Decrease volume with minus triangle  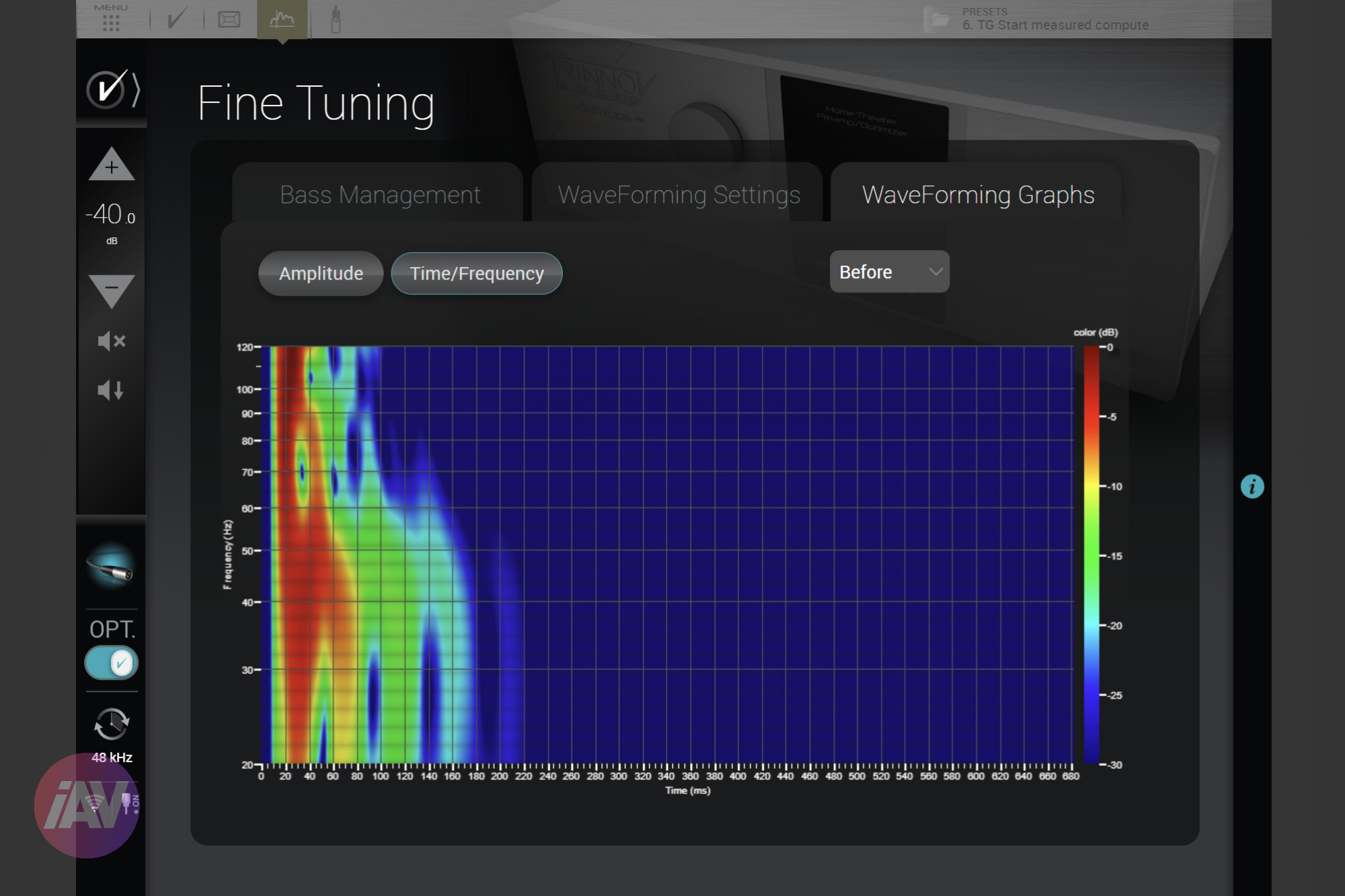pyautogui.click(x=112, y=290)
